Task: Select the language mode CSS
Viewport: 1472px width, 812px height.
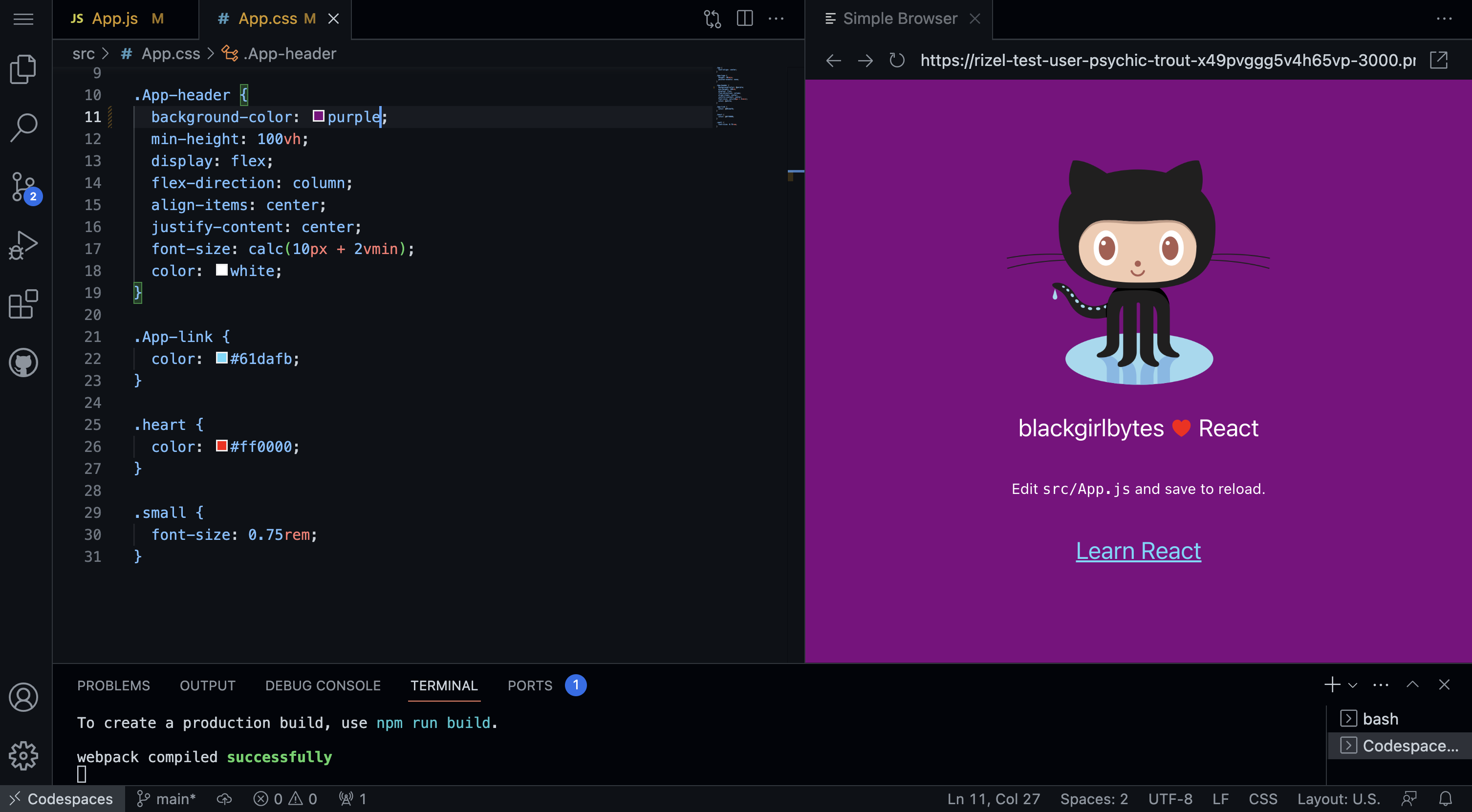Action: tap(1263, 799)
